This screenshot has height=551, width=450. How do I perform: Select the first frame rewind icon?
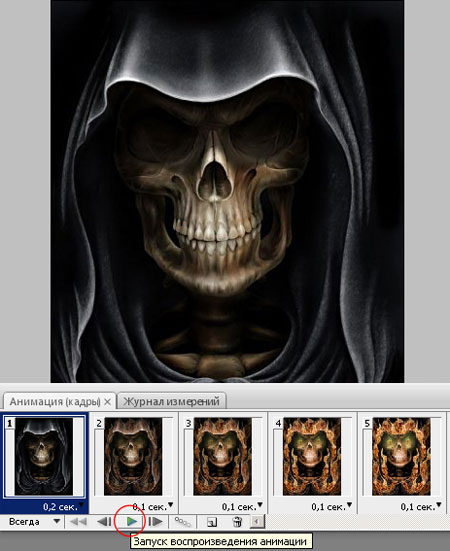pyautogui.click(x=78, y=521)
